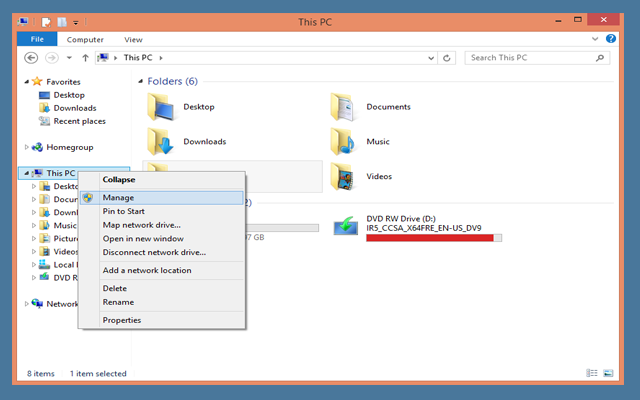Open the Desktop folder icon in Folders
Screen dimensions: 640x400
(160, 107)
